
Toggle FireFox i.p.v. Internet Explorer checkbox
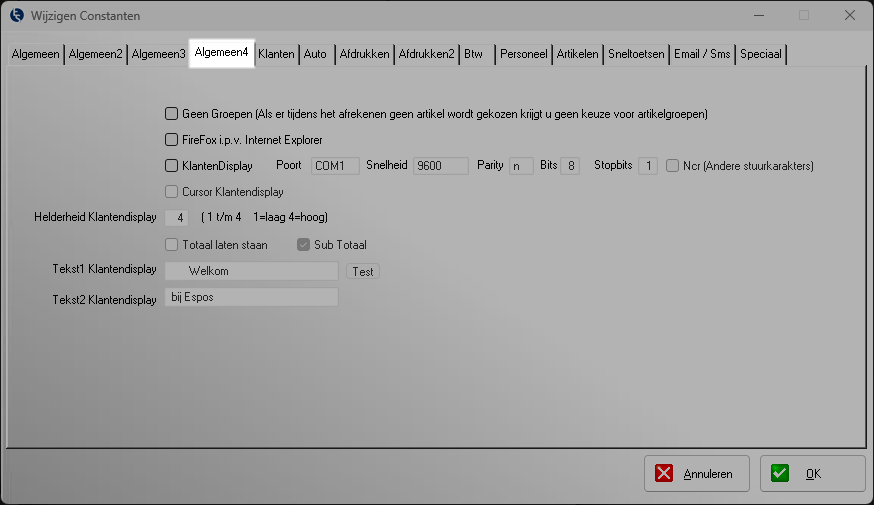(x=172, y=140)
